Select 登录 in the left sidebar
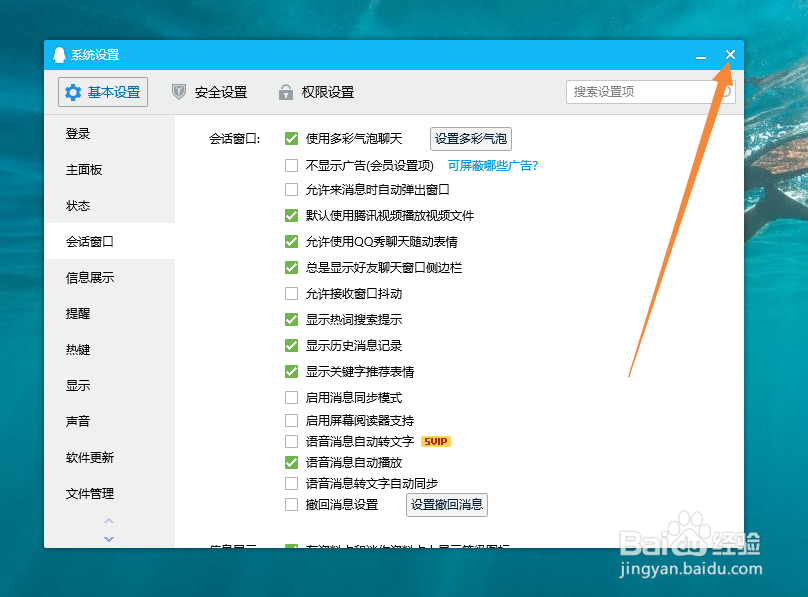Screen dimensions: 808x597 tap(80, 134)
